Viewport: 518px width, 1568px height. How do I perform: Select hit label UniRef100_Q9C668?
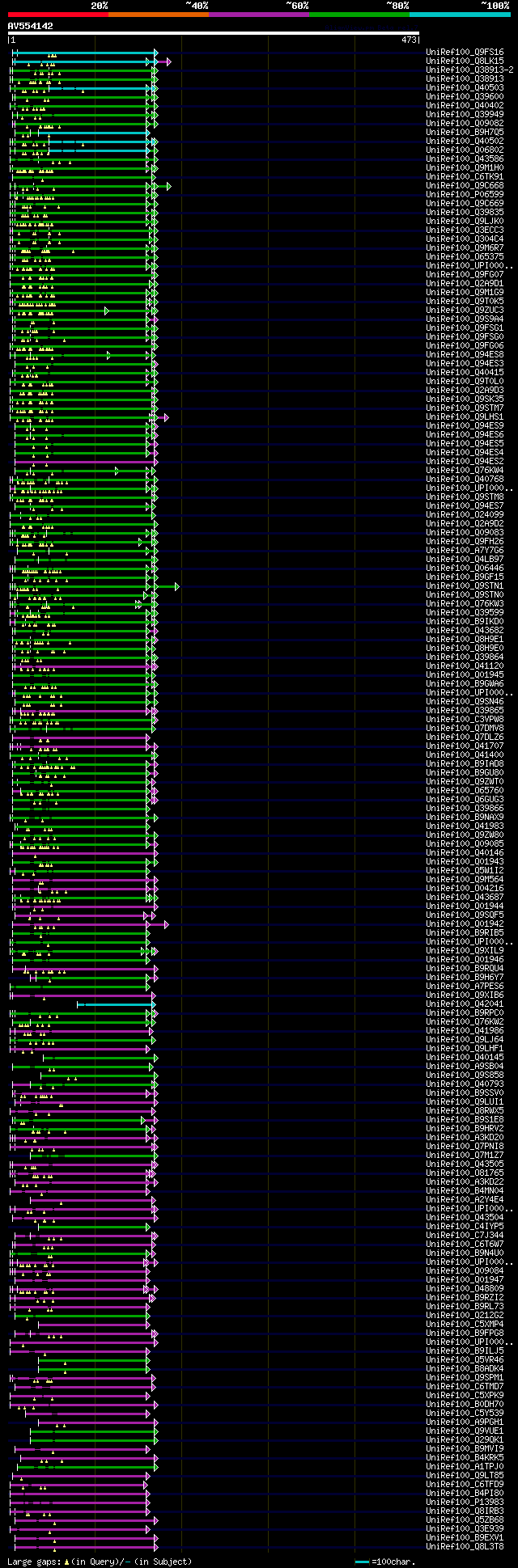[465, 185]
